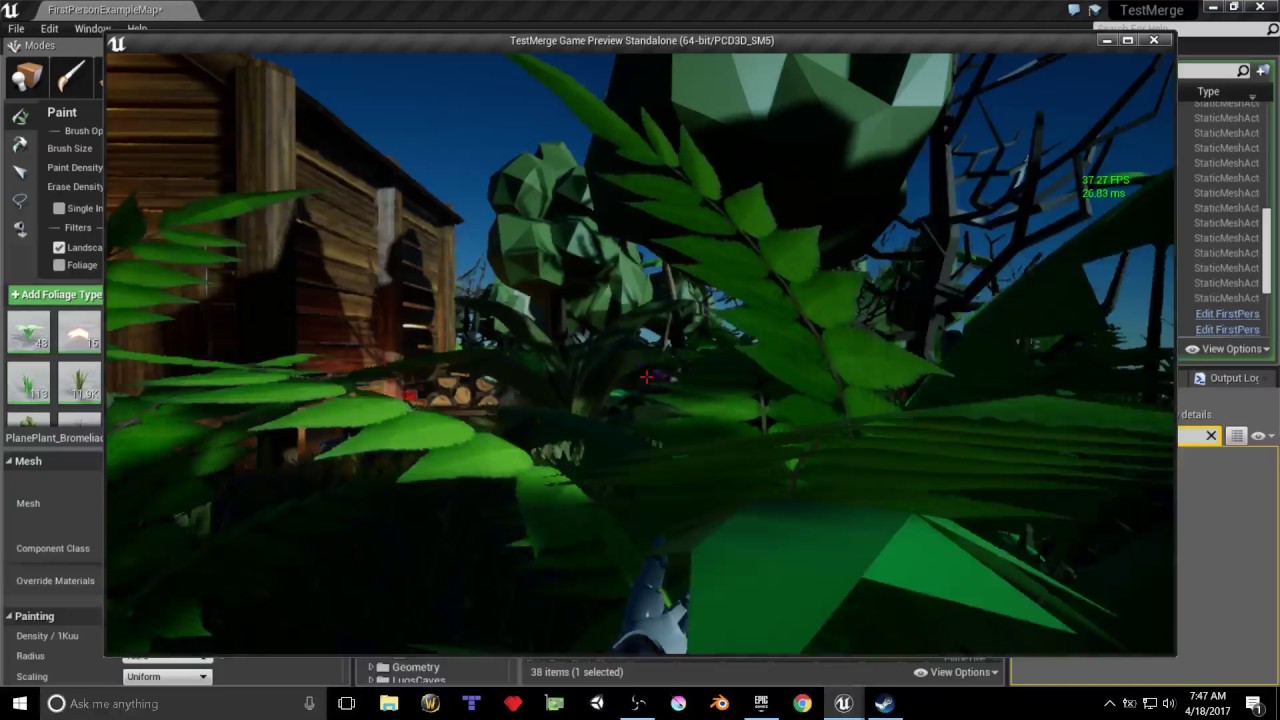Select foliage type thumbnail with count 113
This screenshot has height=720, width=1280.
(29, 381)
